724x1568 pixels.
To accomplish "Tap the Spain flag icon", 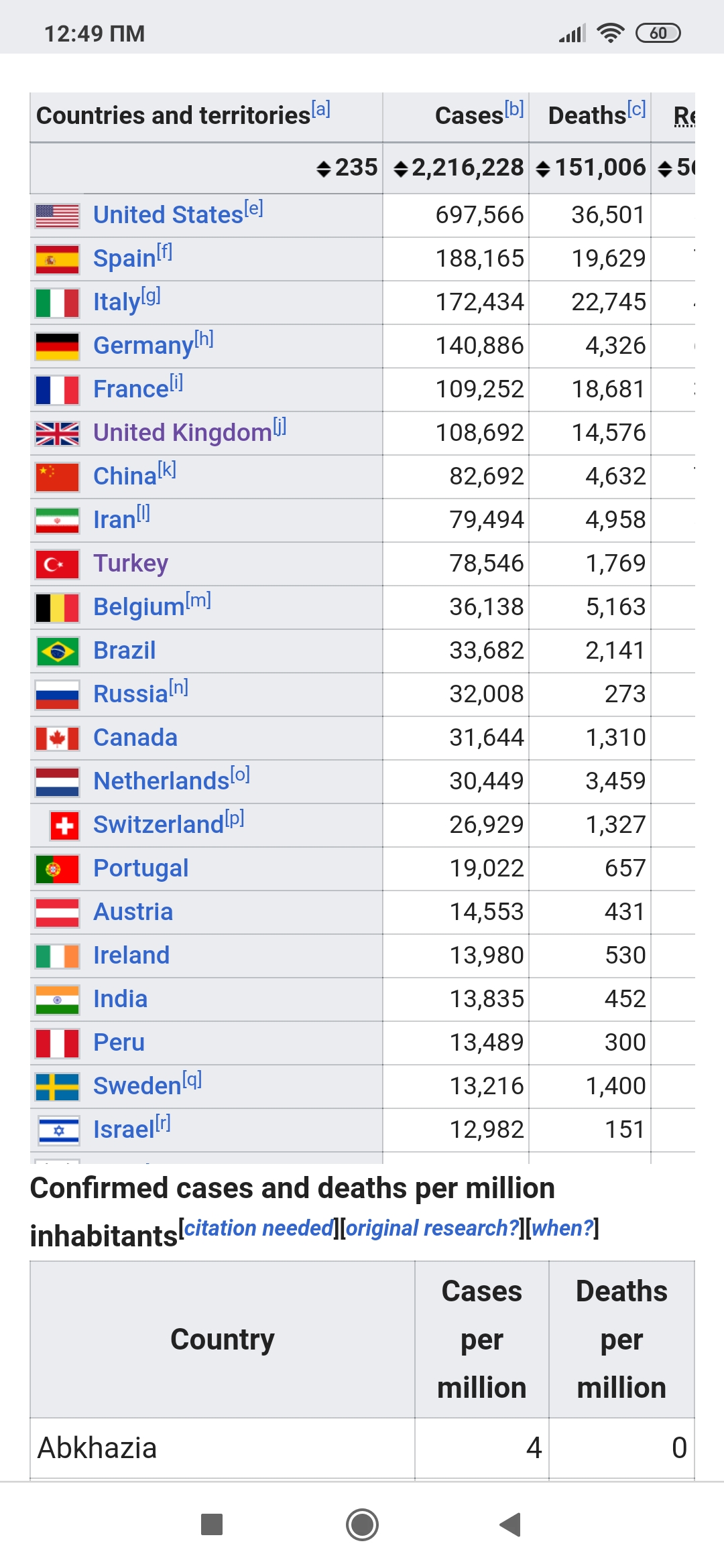I will [x=58, y=259].
